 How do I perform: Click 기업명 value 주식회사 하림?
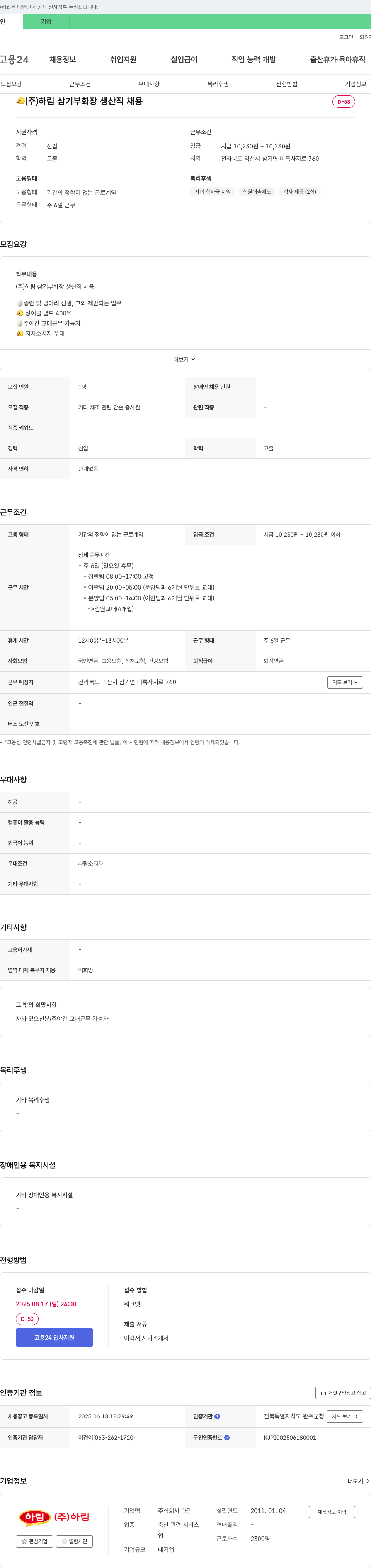(175, 1511)
